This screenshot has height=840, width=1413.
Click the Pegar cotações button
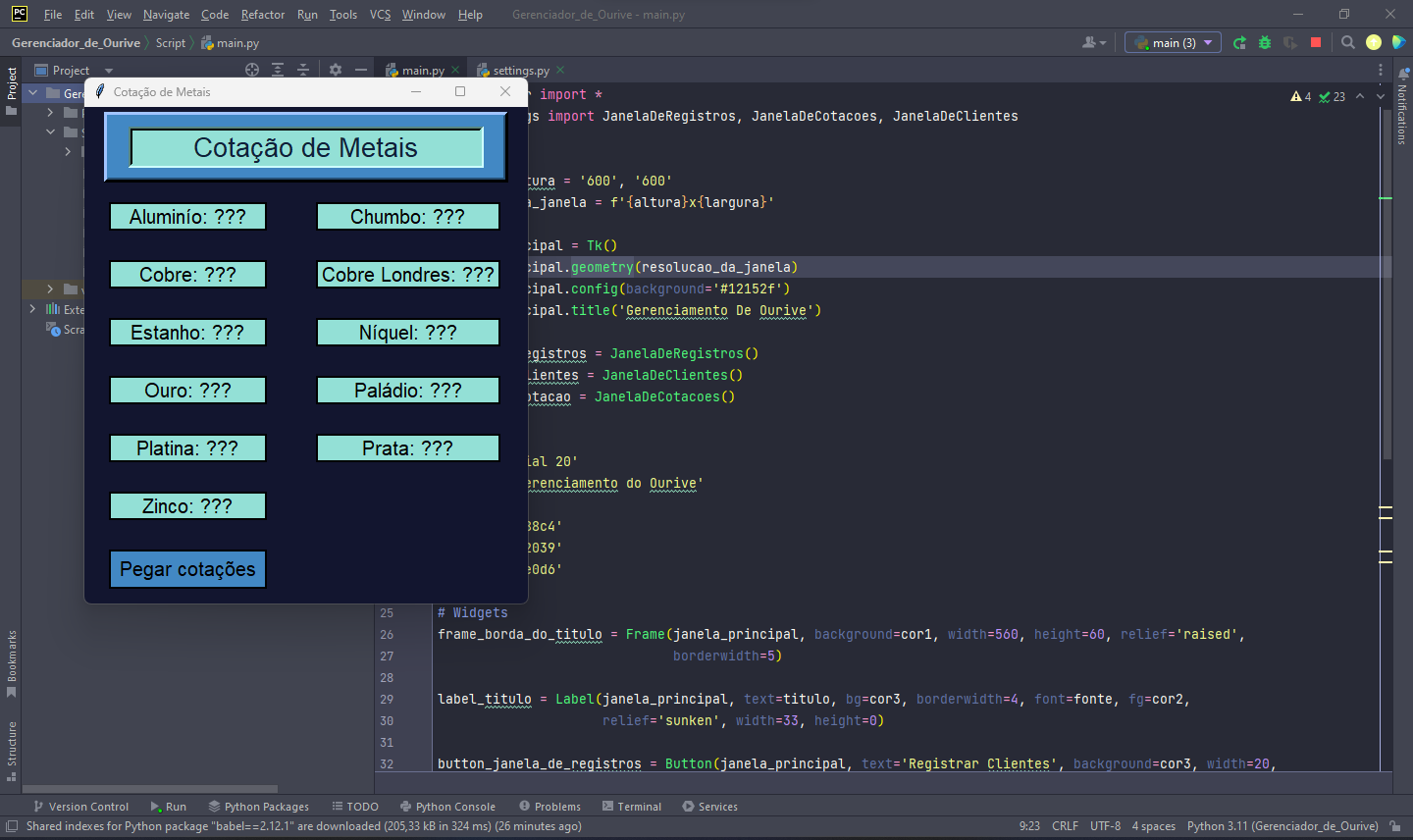click(187, 569)
